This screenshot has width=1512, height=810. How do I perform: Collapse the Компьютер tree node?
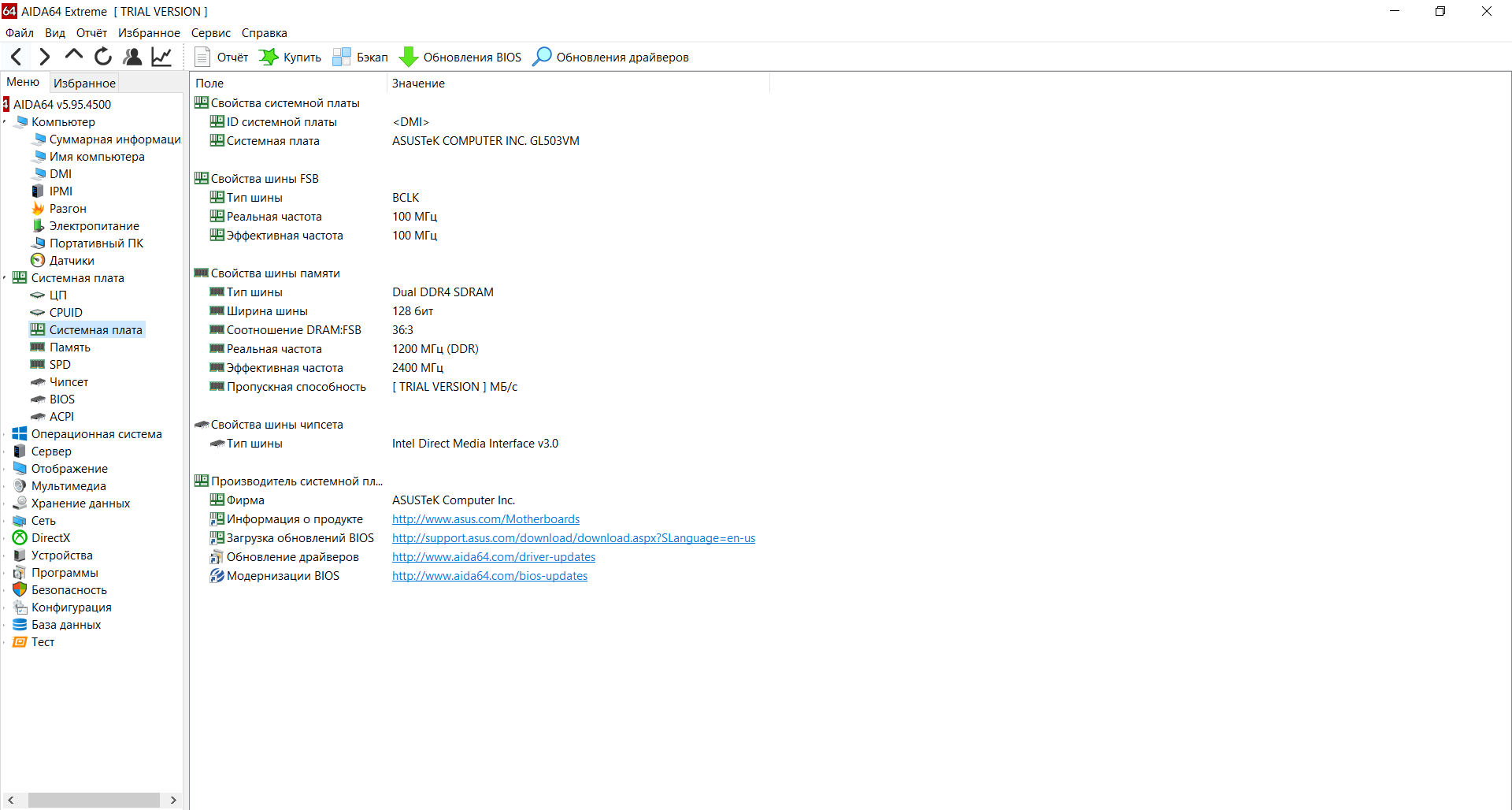6,122
